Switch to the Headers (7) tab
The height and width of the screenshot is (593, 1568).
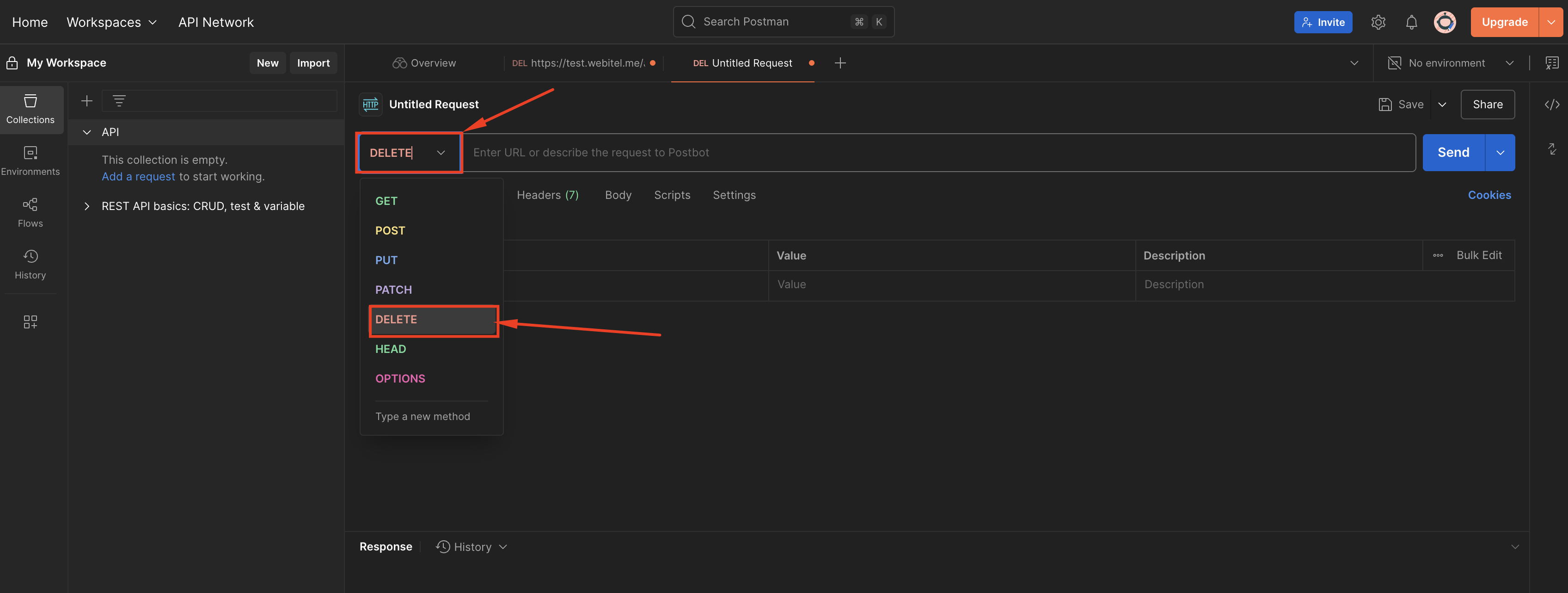pos(547,195)
